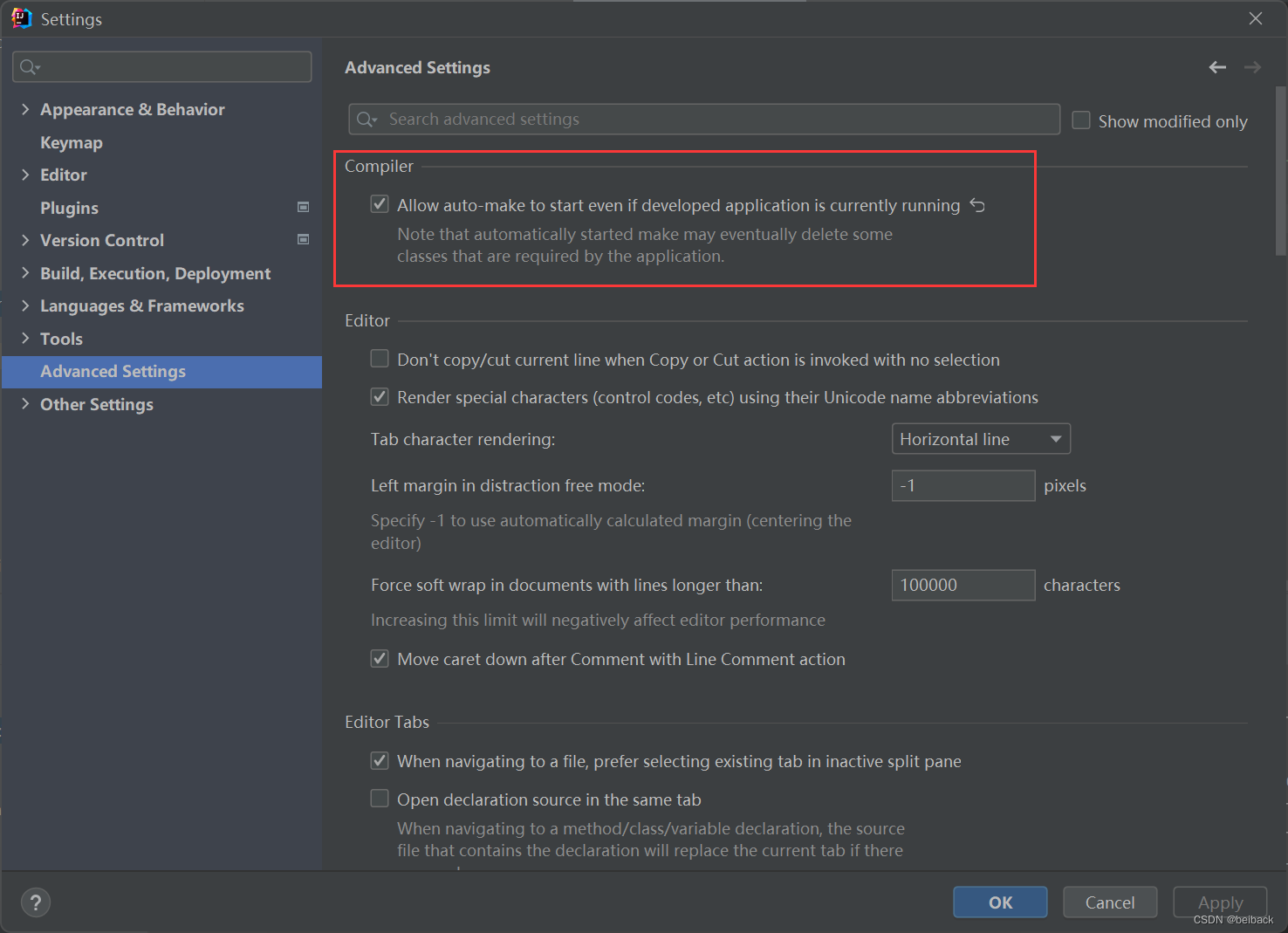Click the 'Tab character rendering:' label

[462, 439]
